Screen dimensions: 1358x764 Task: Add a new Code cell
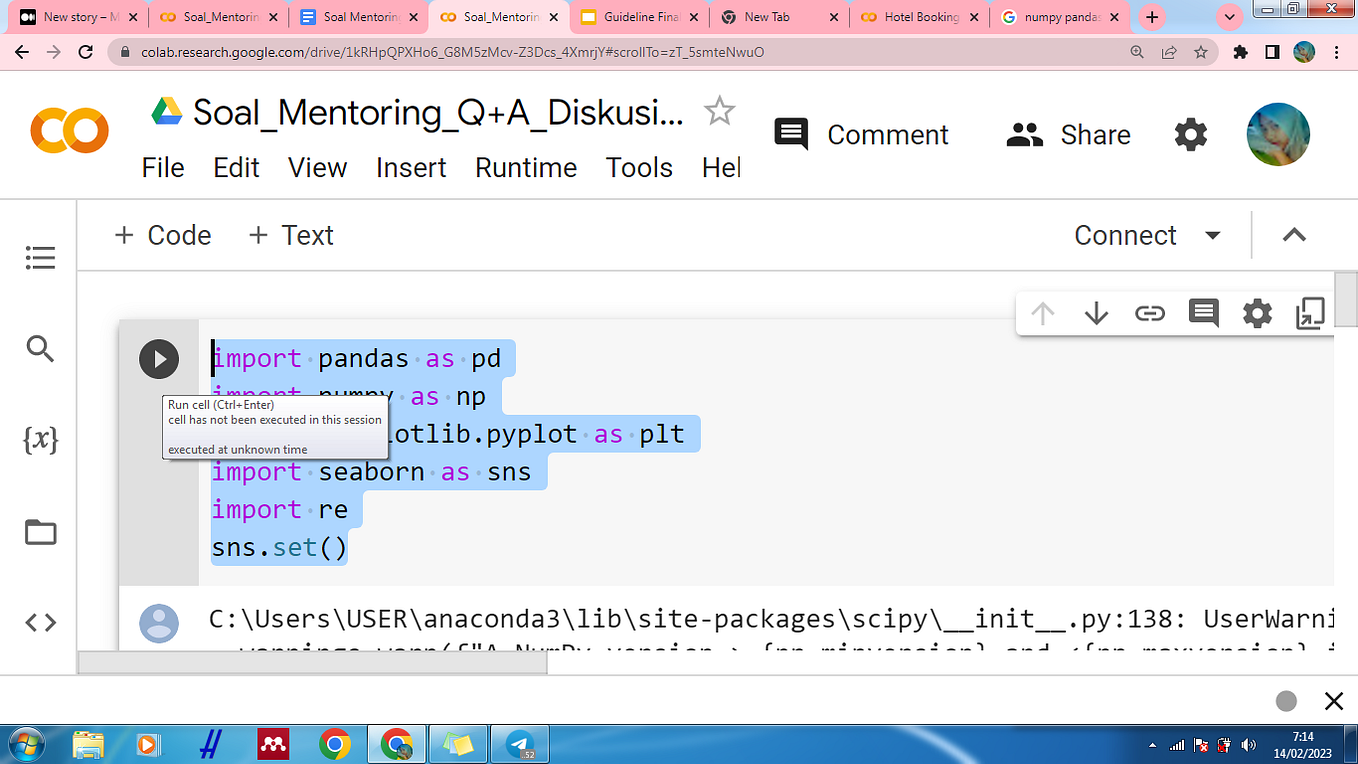[x=162, y=235]
